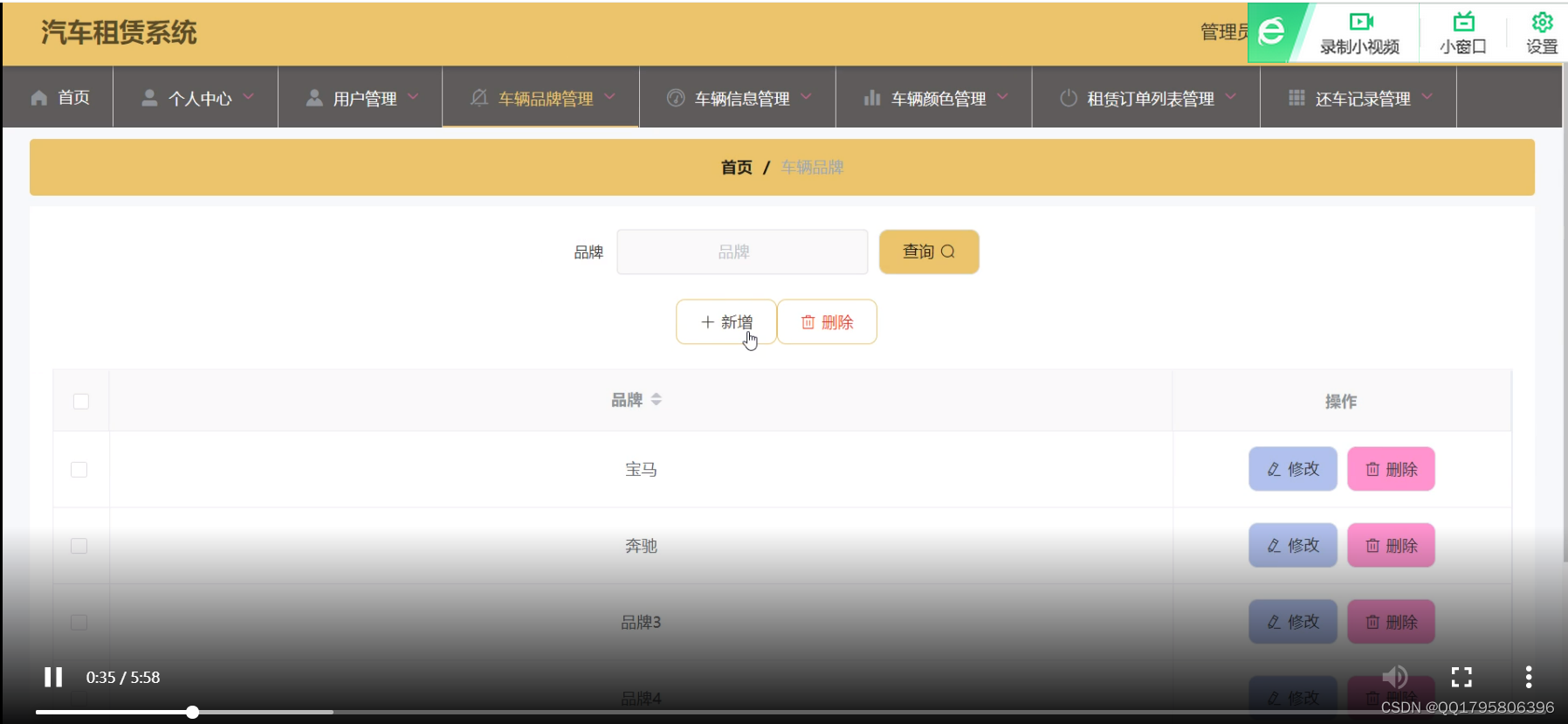Mute the video volume

pos(1395,677)
